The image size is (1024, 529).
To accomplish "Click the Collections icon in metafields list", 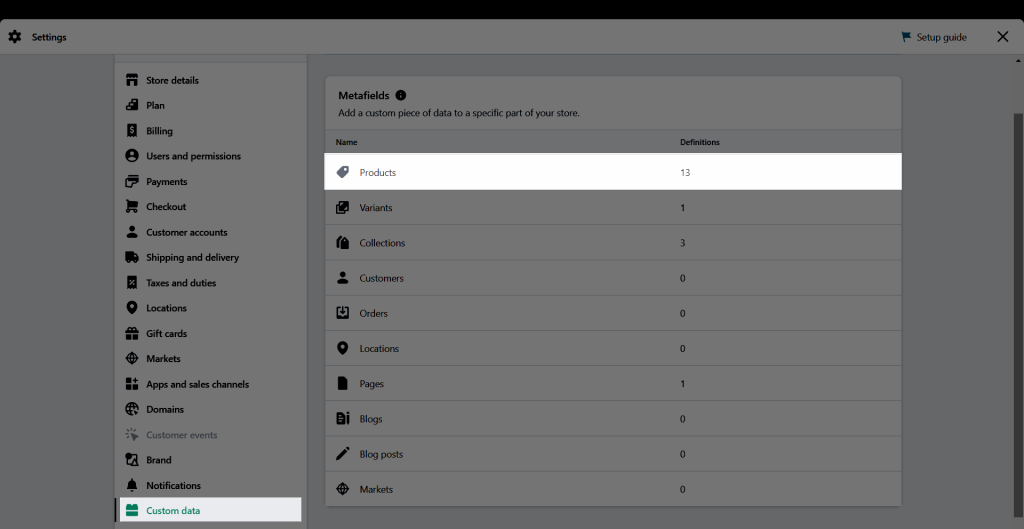I will tap(342, 243).
